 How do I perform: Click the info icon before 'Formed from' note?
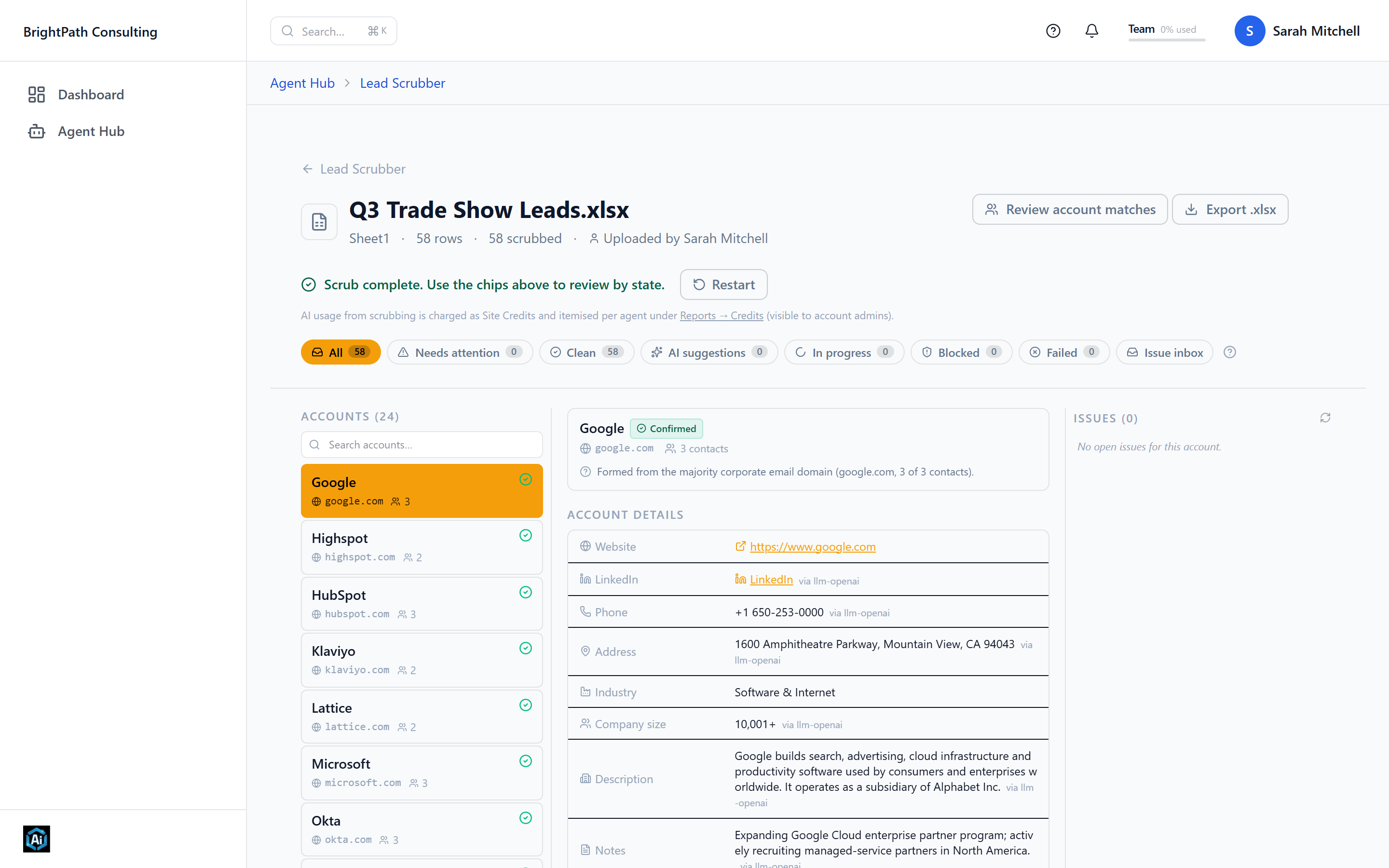(586, 471)
